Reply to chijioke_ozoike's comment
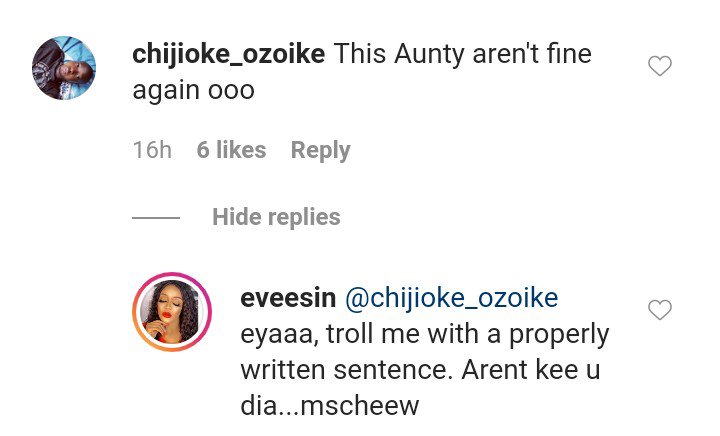 click(320, 150)
